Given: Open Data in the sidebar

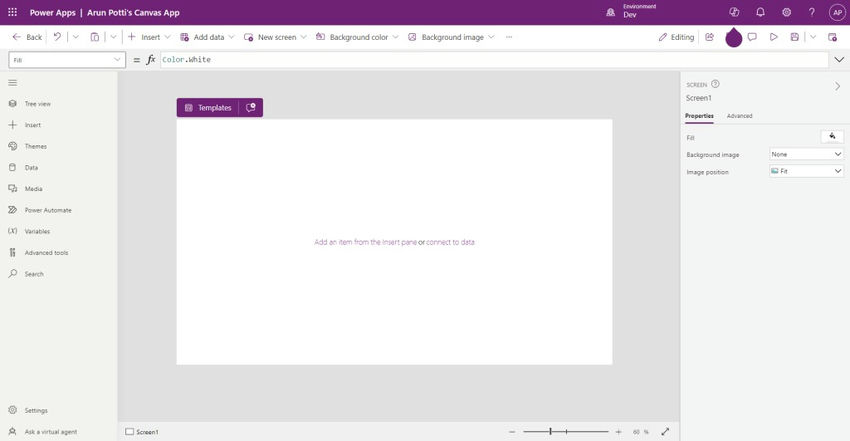Looking at the screenshot, I should [x=23, y=167].
